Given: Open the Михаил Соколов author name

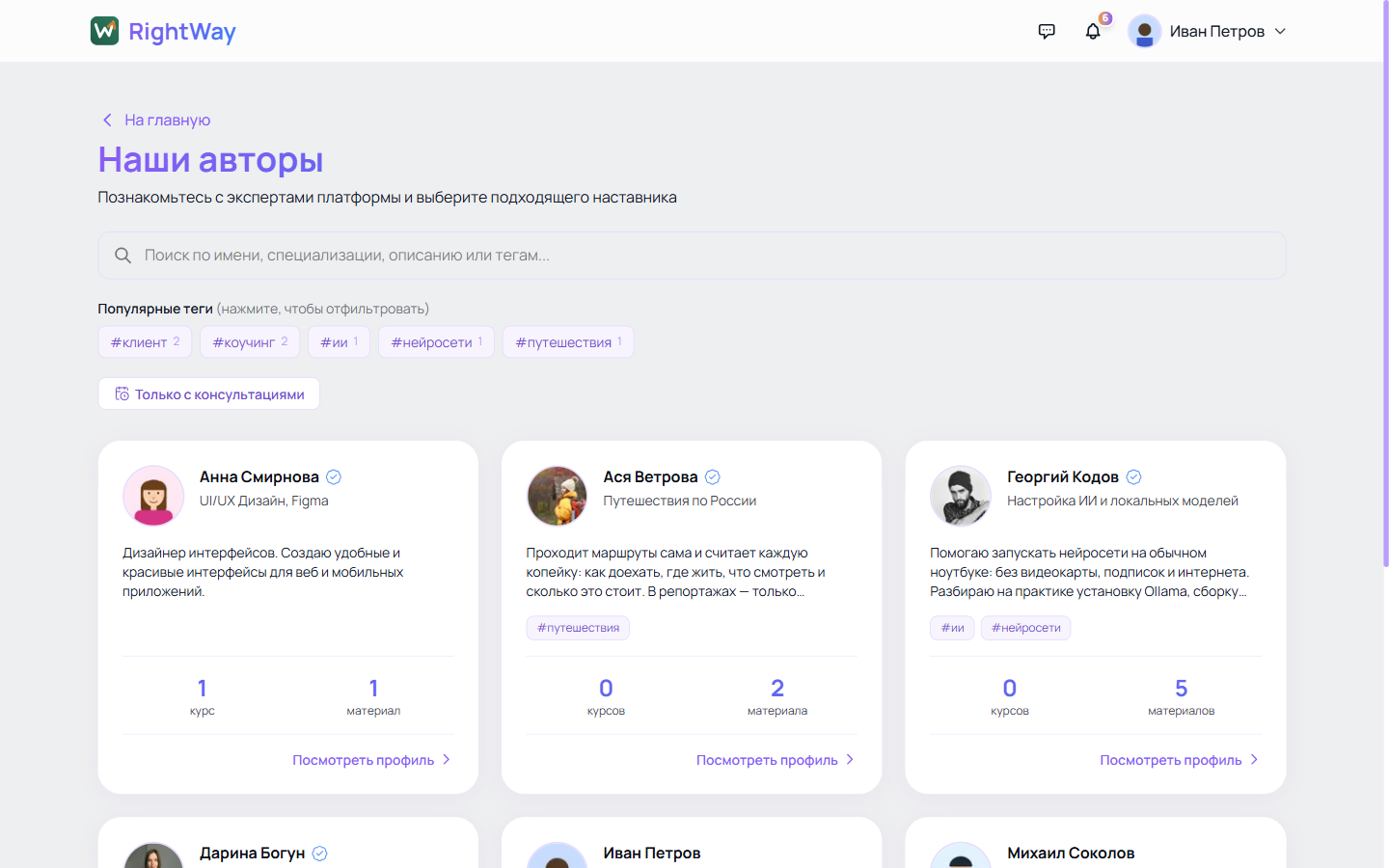Looking at the screenshot, I should (1071, 853).
